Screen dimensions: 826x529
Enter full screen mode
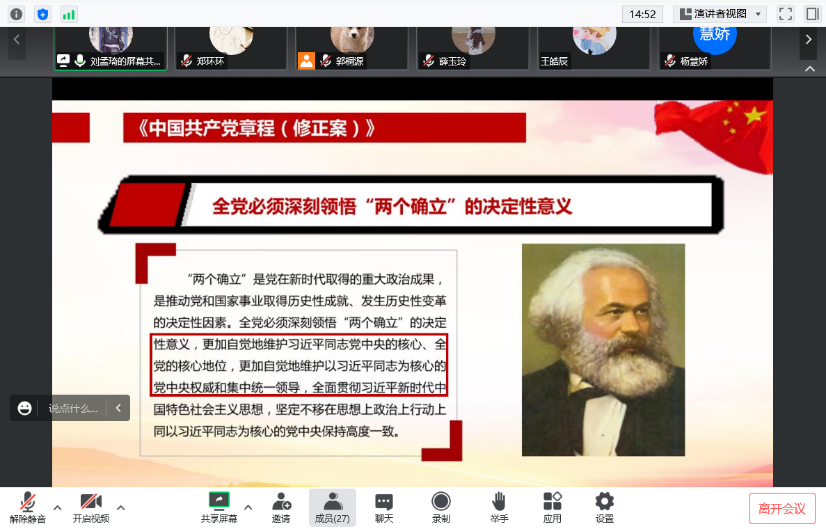pyautogui.click(x=785, y=14)
